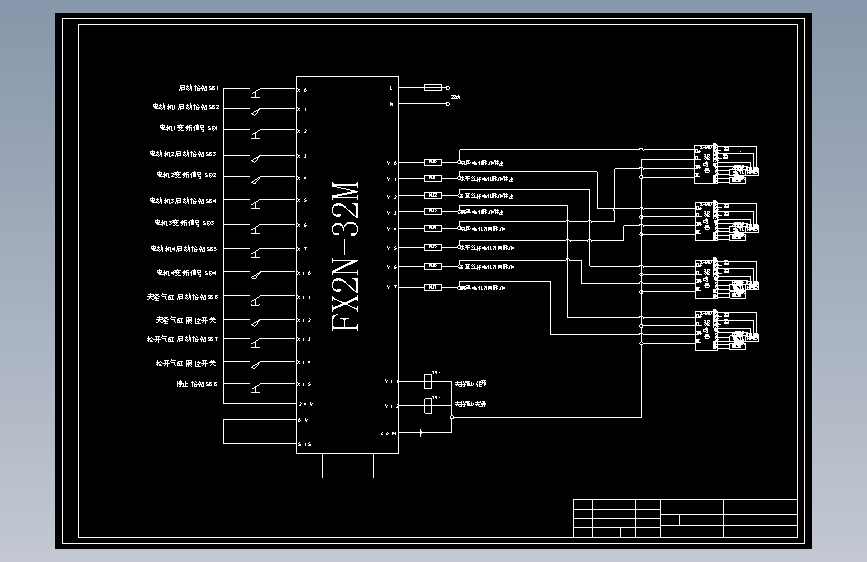The image size is (867, 562).
Task: Select the 夹紧气缸限位开关 label
Action: [x=186, y=320]
